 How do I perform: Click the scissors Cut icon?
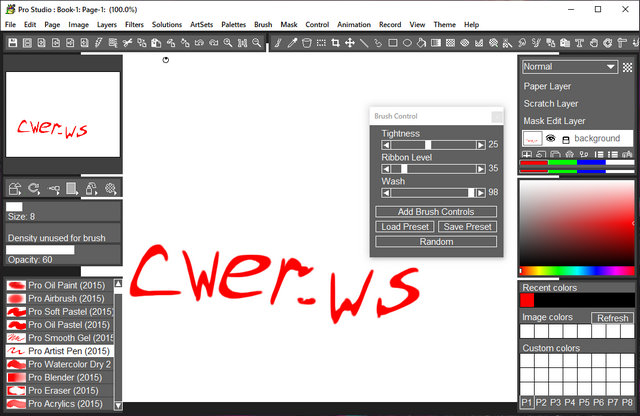(128, 43)
